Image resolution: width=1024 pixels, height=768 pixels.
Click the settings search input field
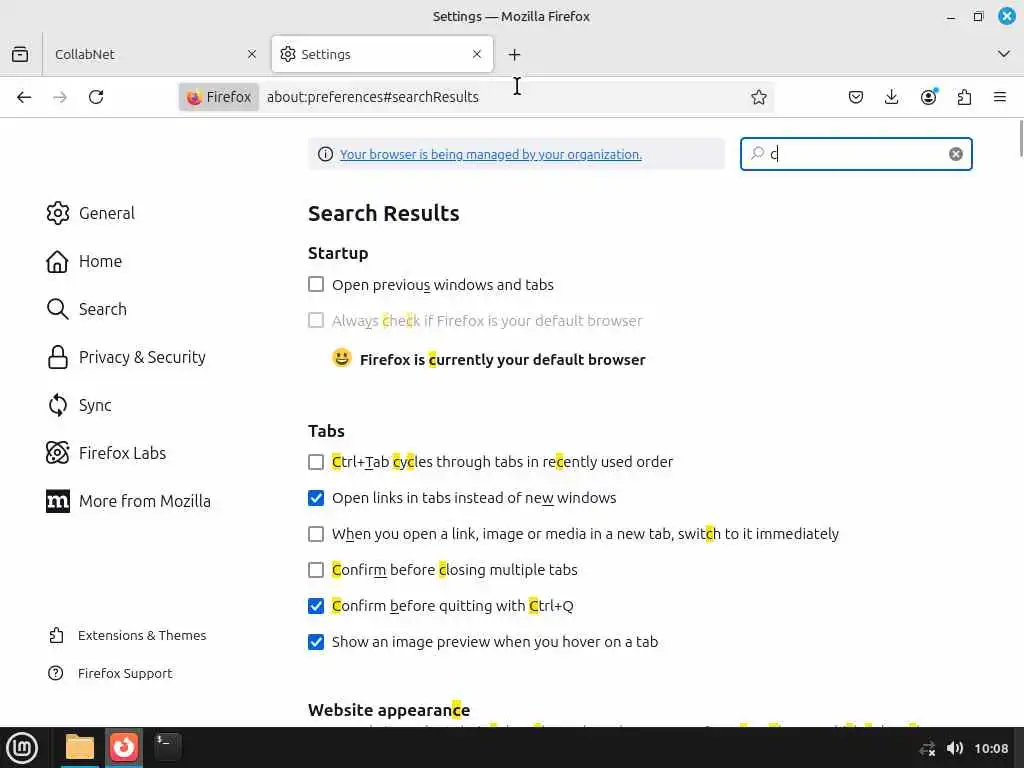[856, 154]
